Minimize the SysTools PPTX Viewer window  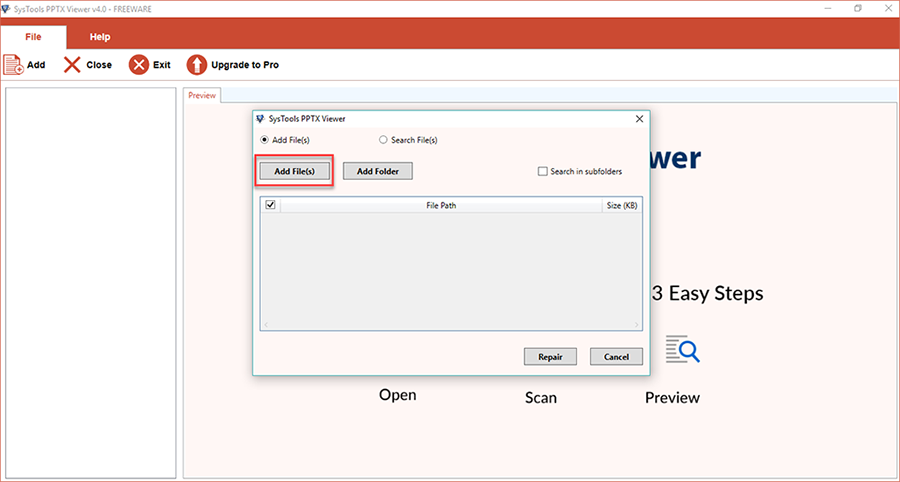[828, 9]
